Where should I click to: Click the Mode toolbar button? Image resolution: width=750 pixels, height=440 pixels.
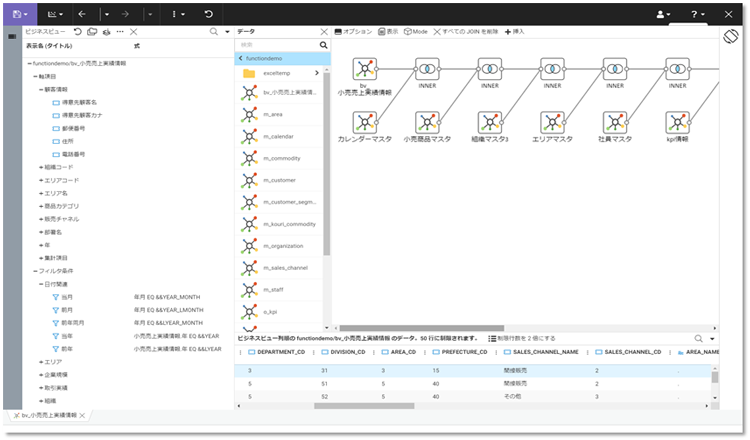click(416, 32)
